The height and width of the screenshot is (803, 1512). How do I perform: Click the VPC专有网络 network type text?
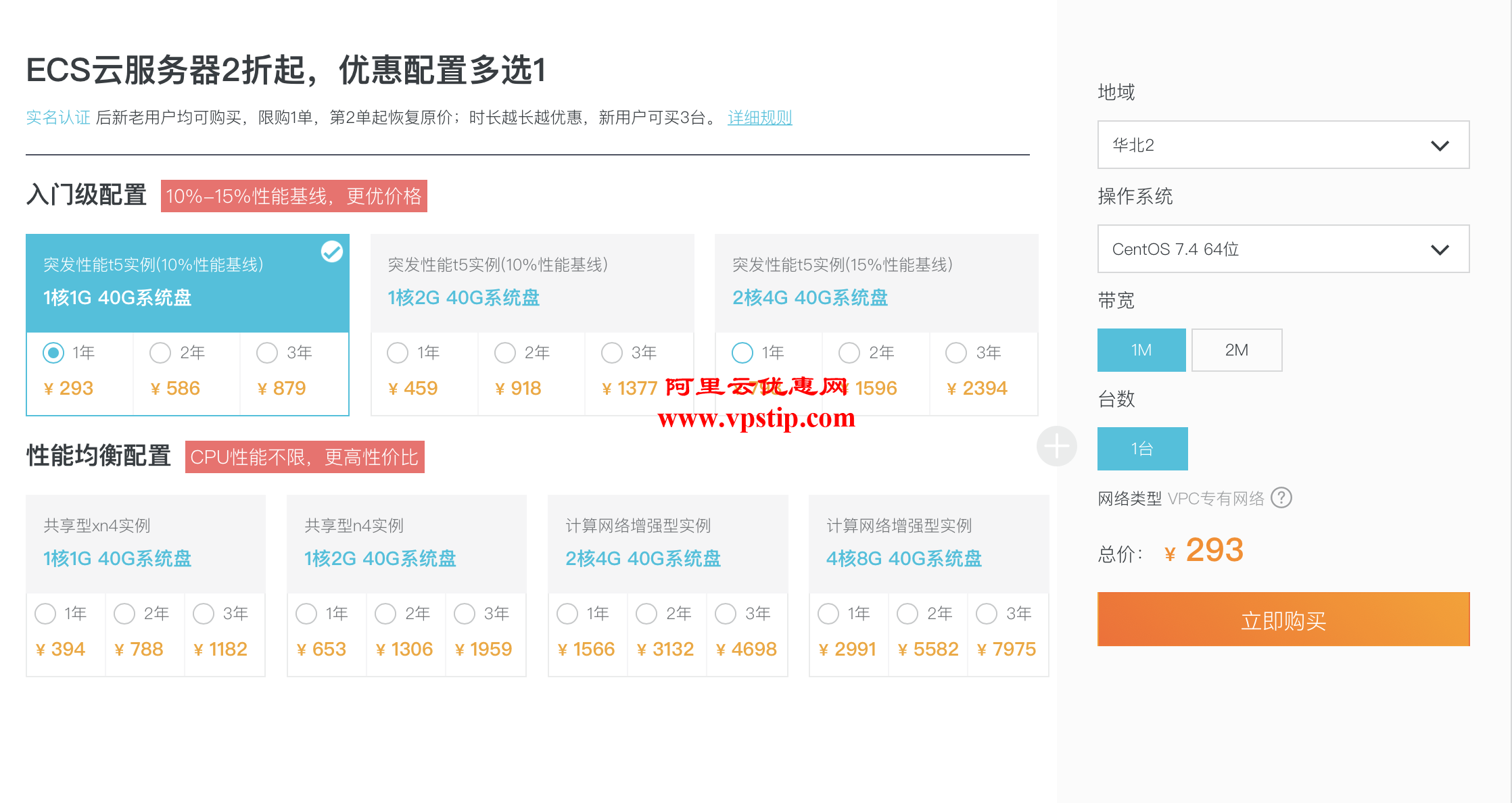pyautogui.click(x=1216, y=499)
